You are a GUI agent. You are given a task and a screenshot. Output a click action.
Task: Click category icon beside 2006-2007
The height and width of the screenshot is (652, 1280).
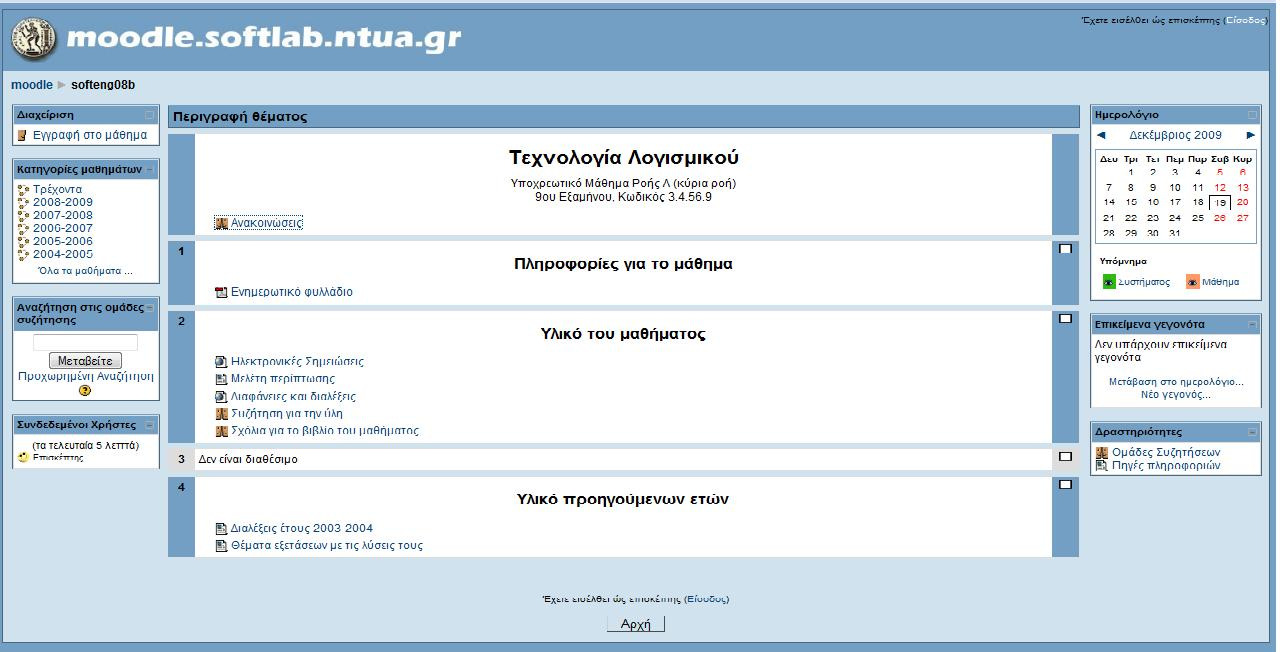pyautogui.click(x=23, y=228)
